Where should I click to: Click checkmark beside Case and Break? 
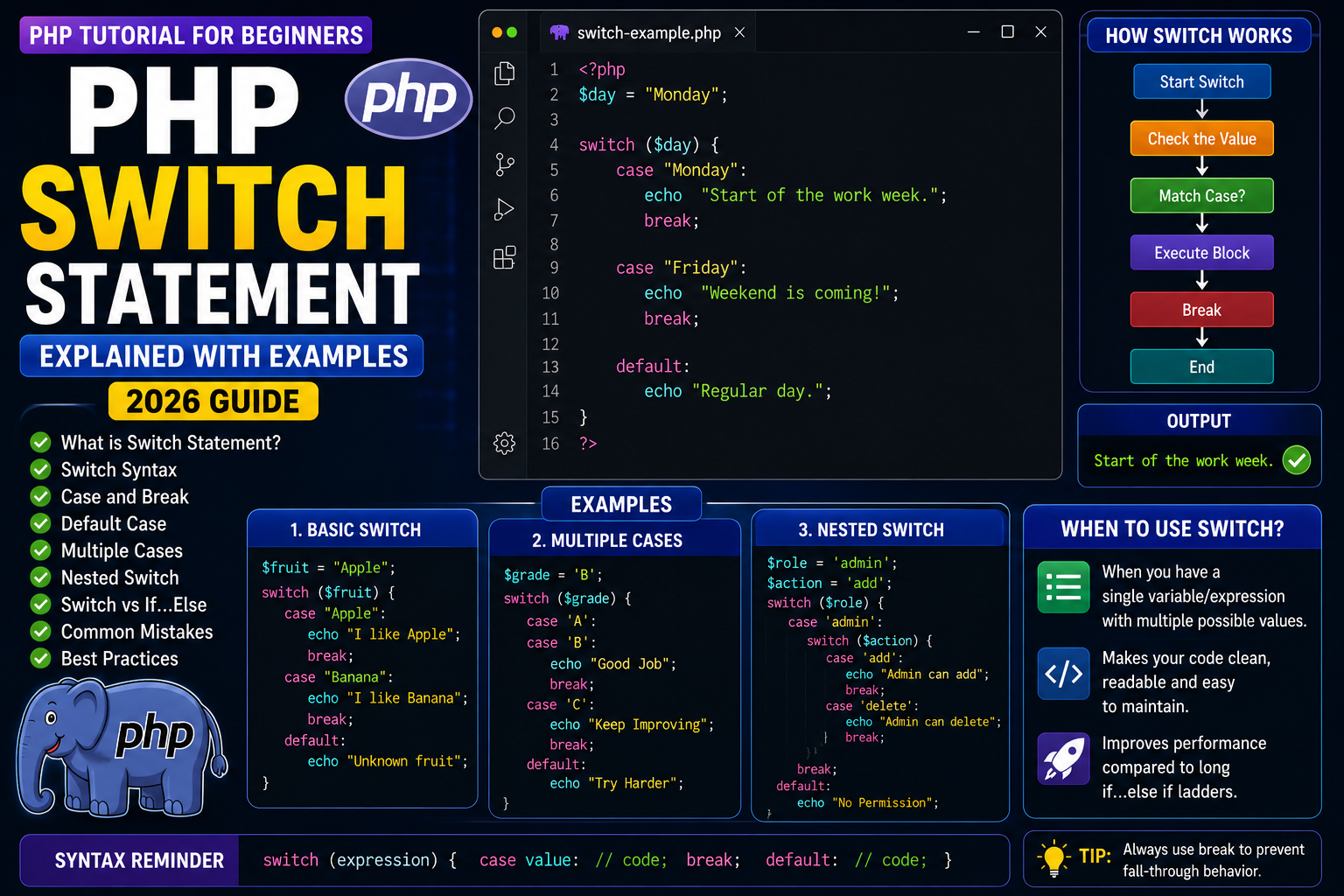(41, 496)
